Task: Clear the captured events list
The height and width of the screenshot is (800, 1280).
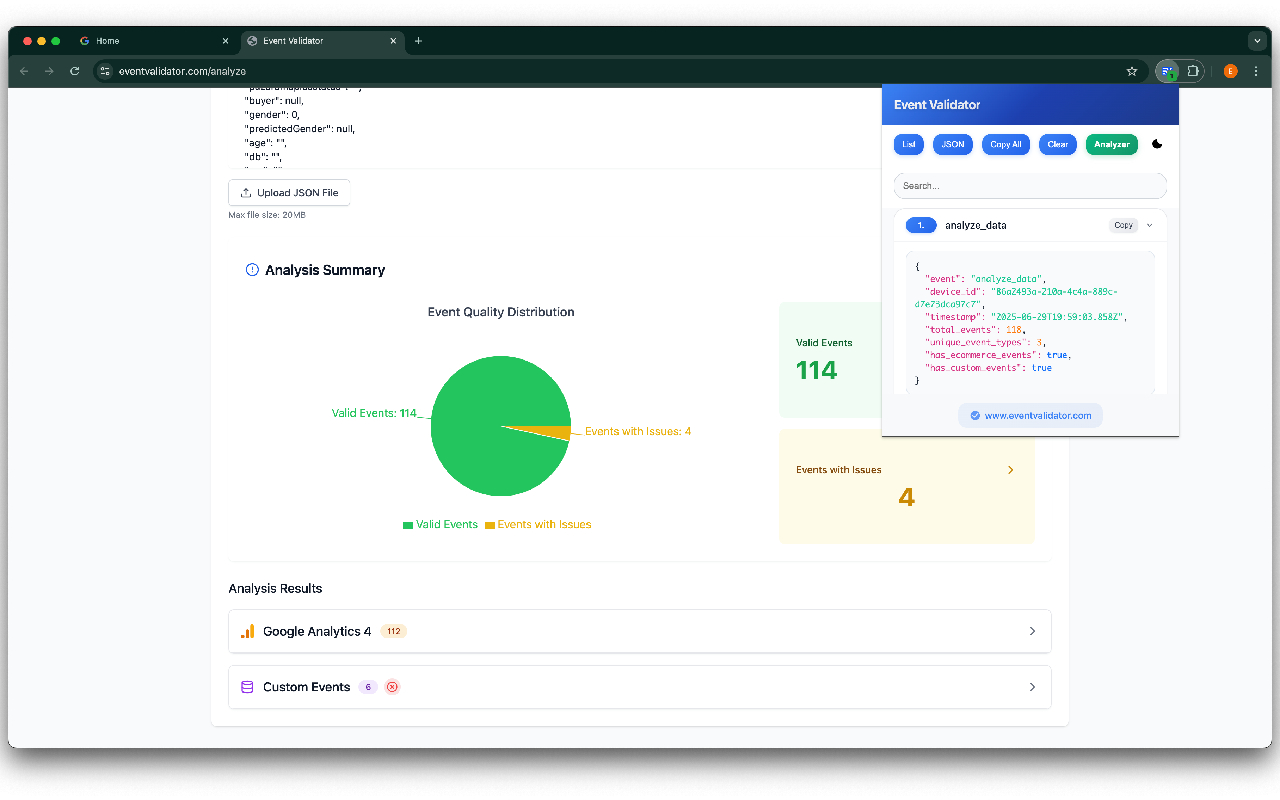Action: (x=1058, y=144)
